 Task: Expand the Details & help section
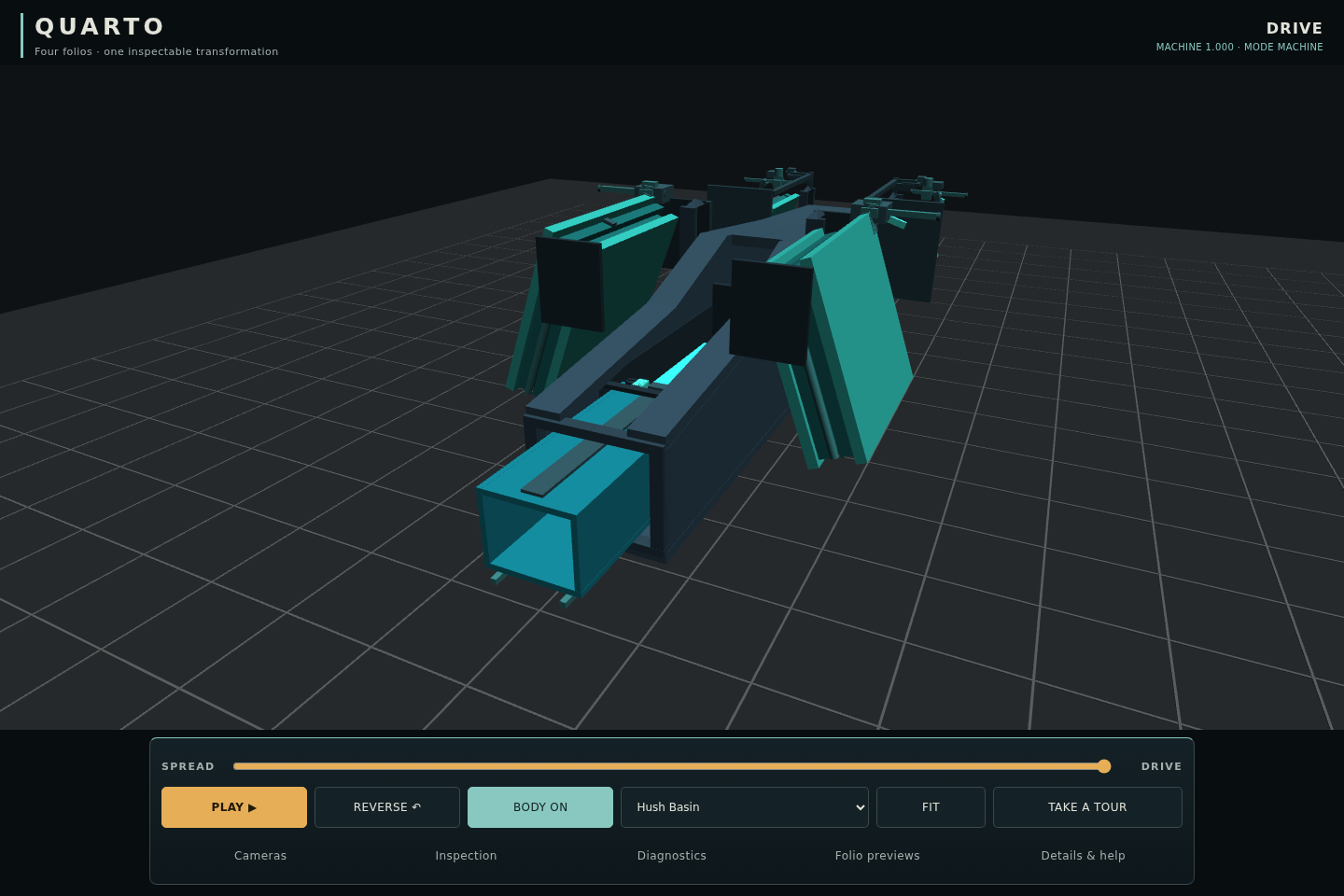1083,856
